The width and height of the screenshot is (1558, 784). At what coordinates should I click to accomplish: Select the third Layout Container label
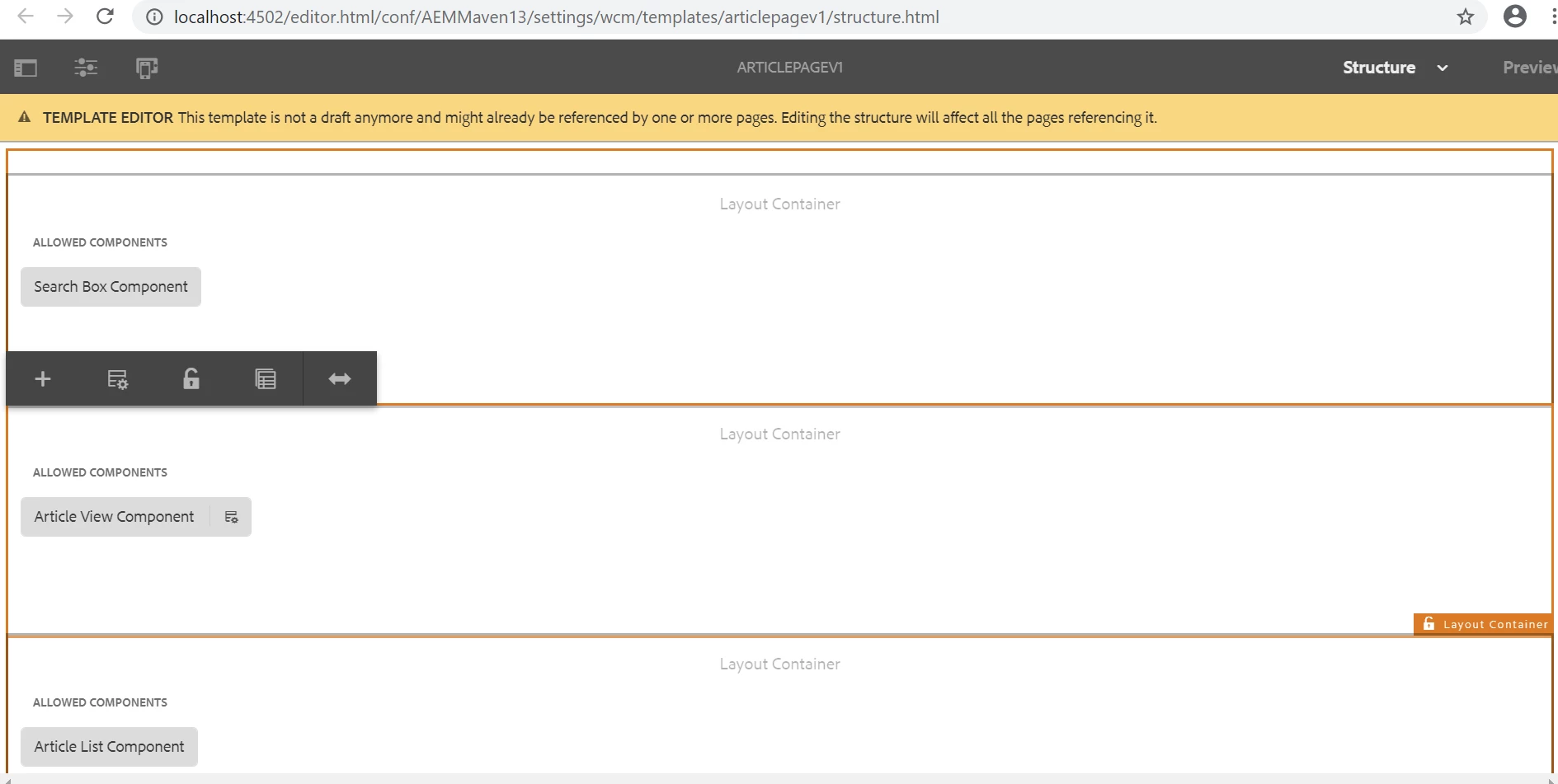point(779,664)
